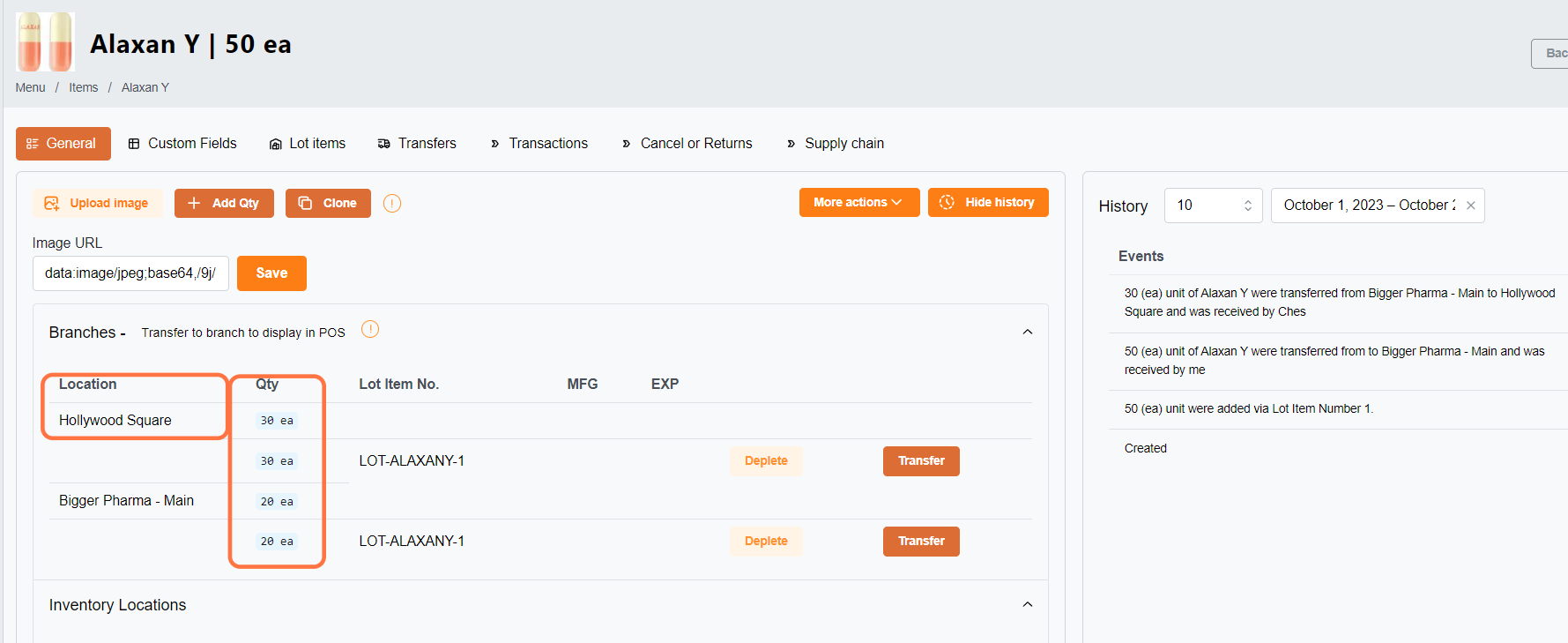The height and width of the screenshot is (643, 1568).
Task: Save the image URL
Action: click(271, 273)
